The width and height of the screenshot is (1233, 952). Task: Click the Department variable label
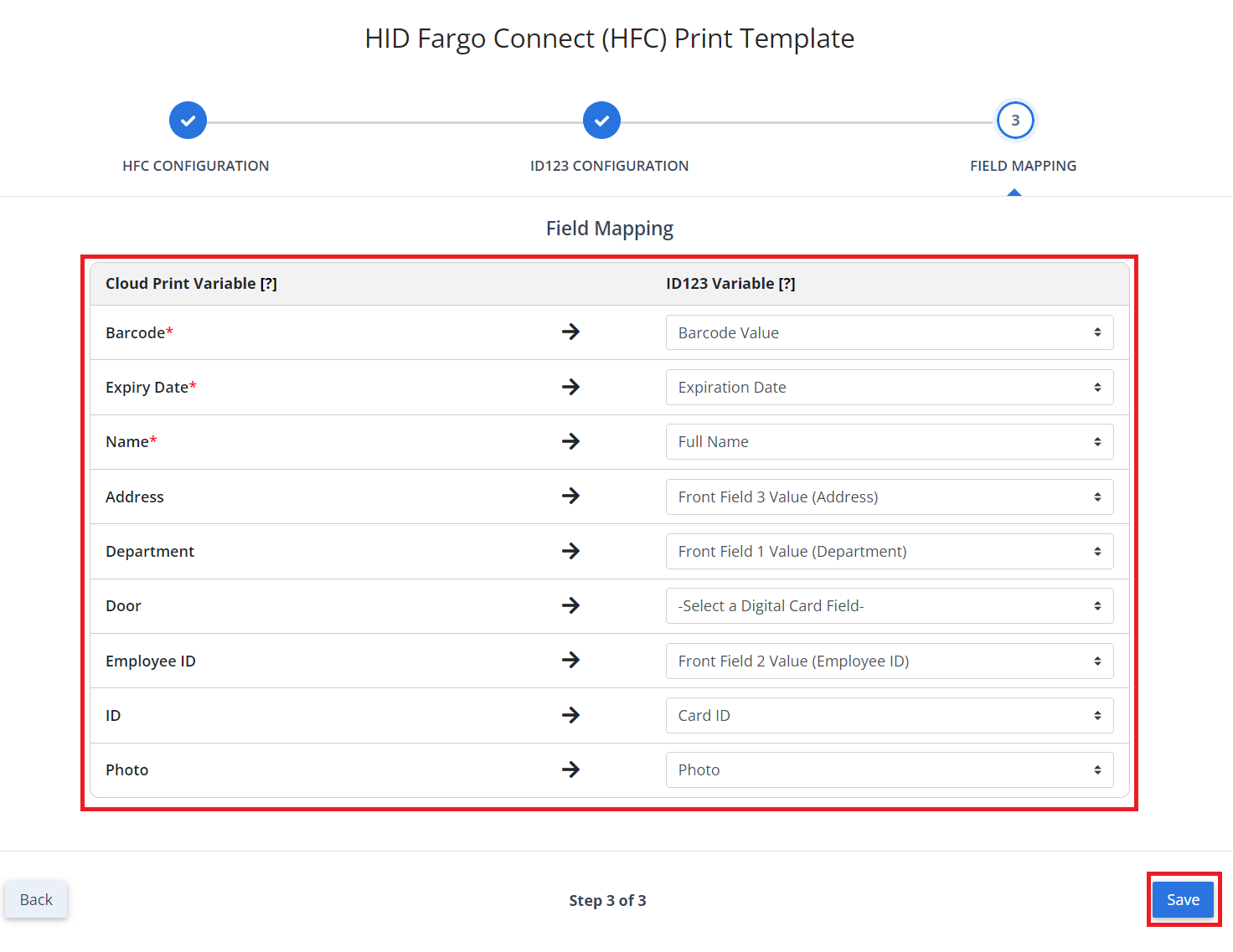[x=150, y=551]
